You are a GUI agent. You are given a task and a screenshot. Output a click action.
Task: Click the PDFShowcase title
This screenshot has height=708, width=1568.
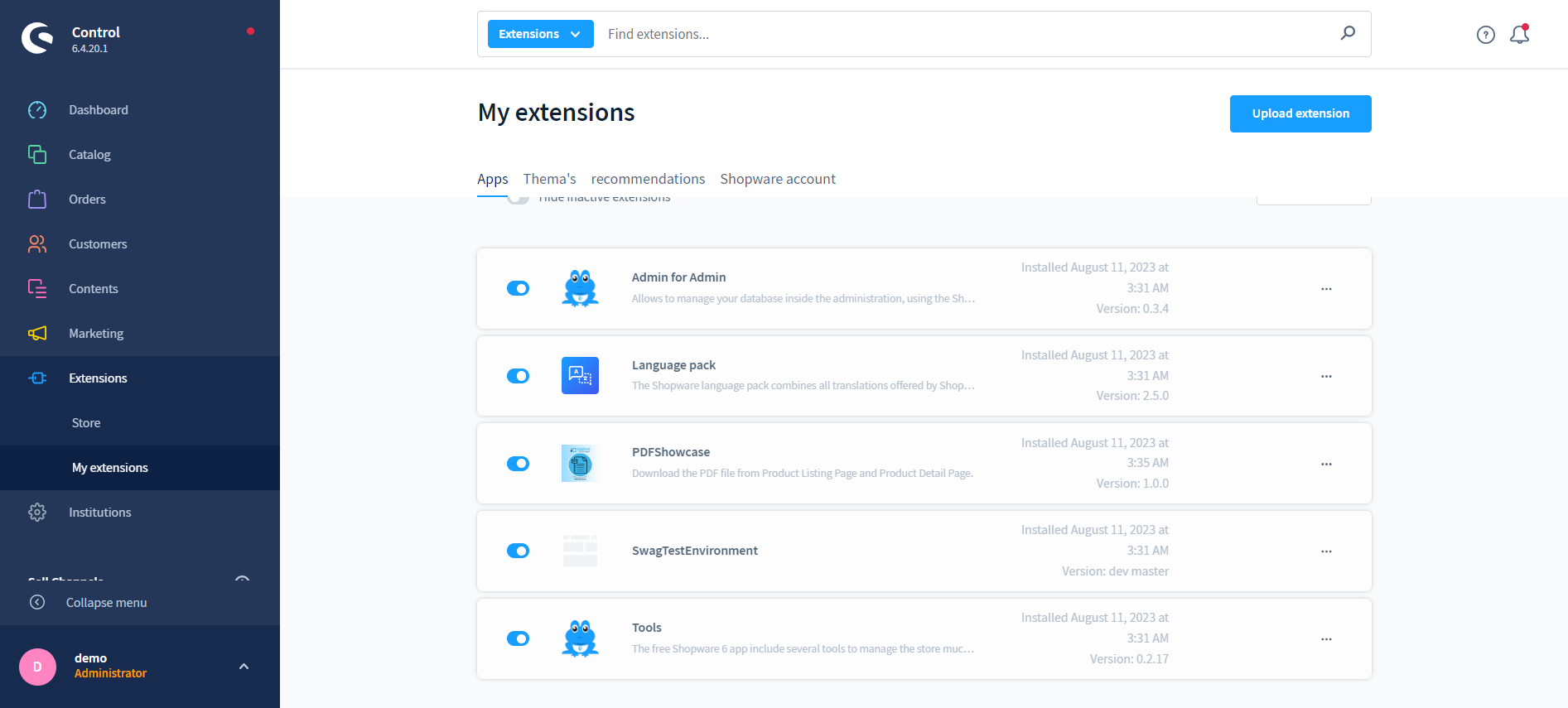pos(671,452)
